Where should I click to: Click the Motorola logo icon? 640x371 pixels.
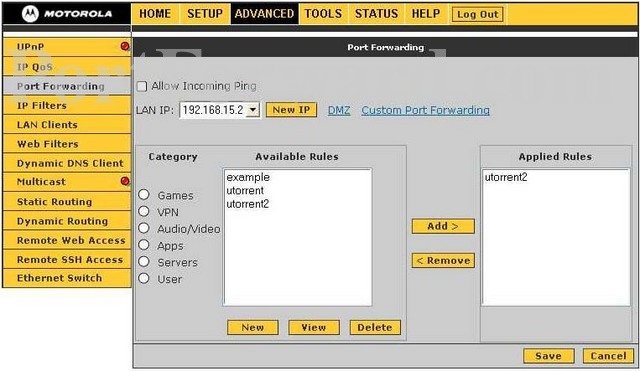click(31, 13)
